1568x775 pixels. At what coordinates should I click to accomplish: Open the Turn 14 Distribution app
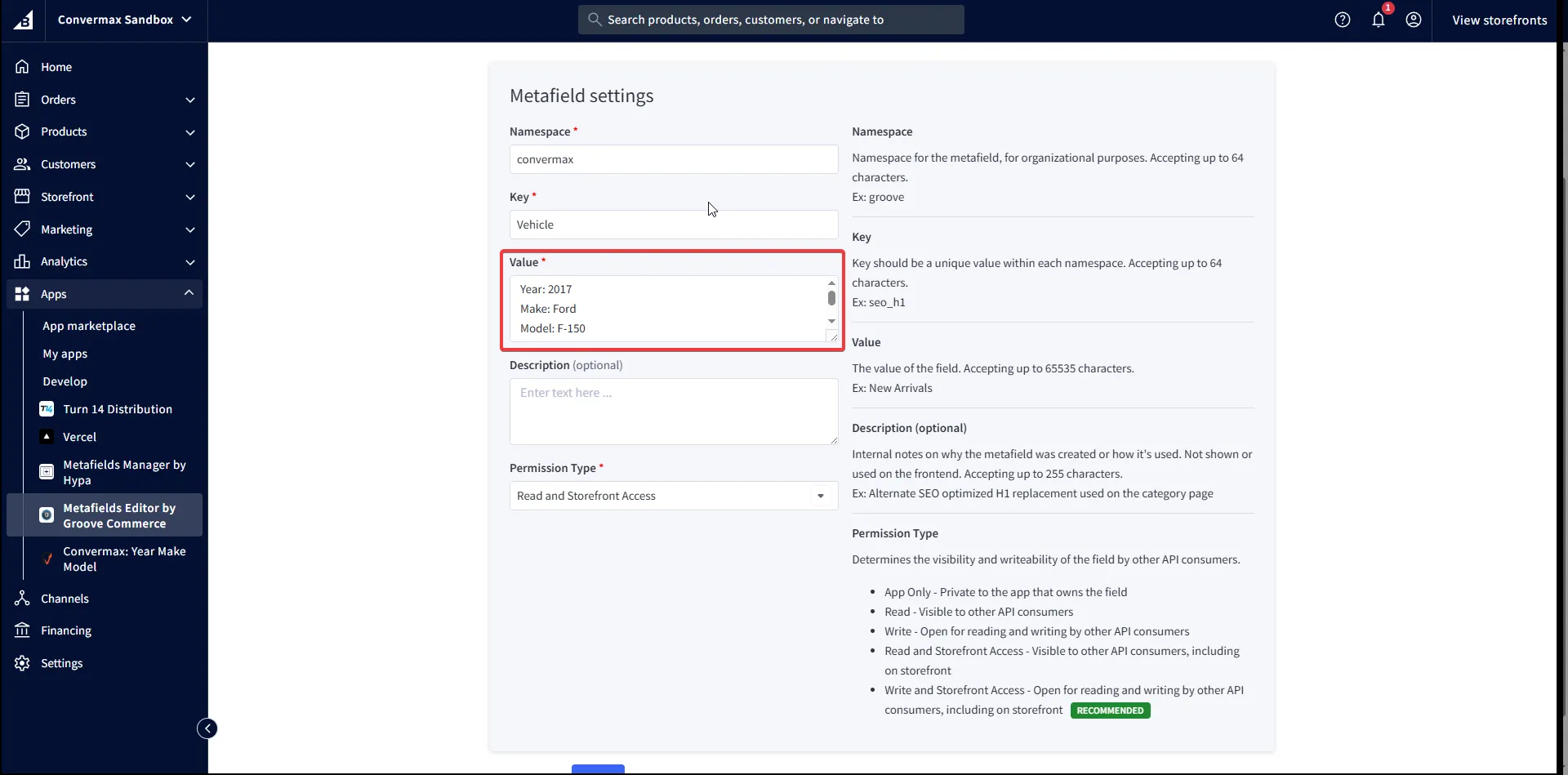117,409
